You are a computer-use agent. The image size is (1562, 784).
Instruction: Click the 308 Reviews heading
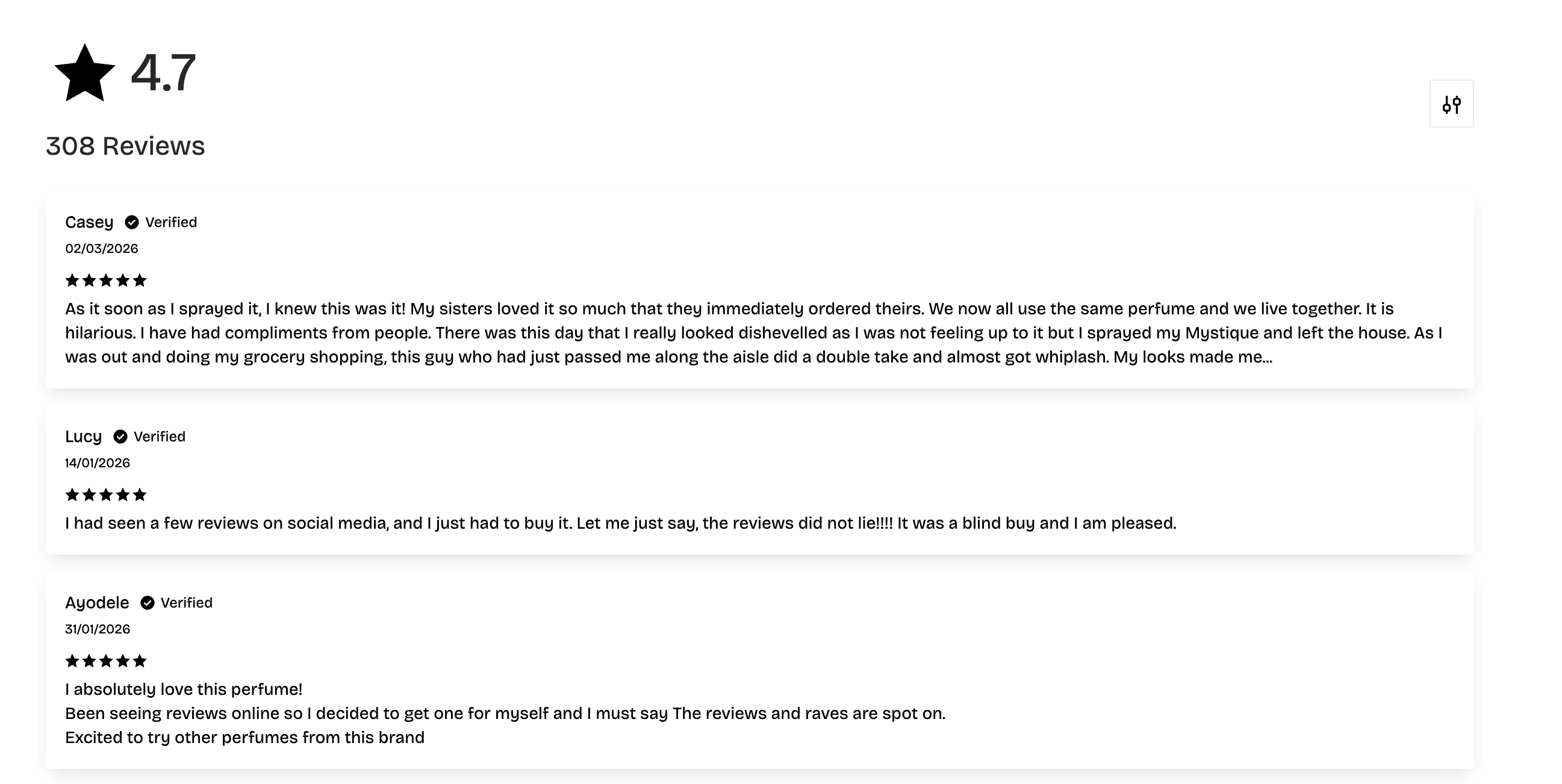(125, 146)
